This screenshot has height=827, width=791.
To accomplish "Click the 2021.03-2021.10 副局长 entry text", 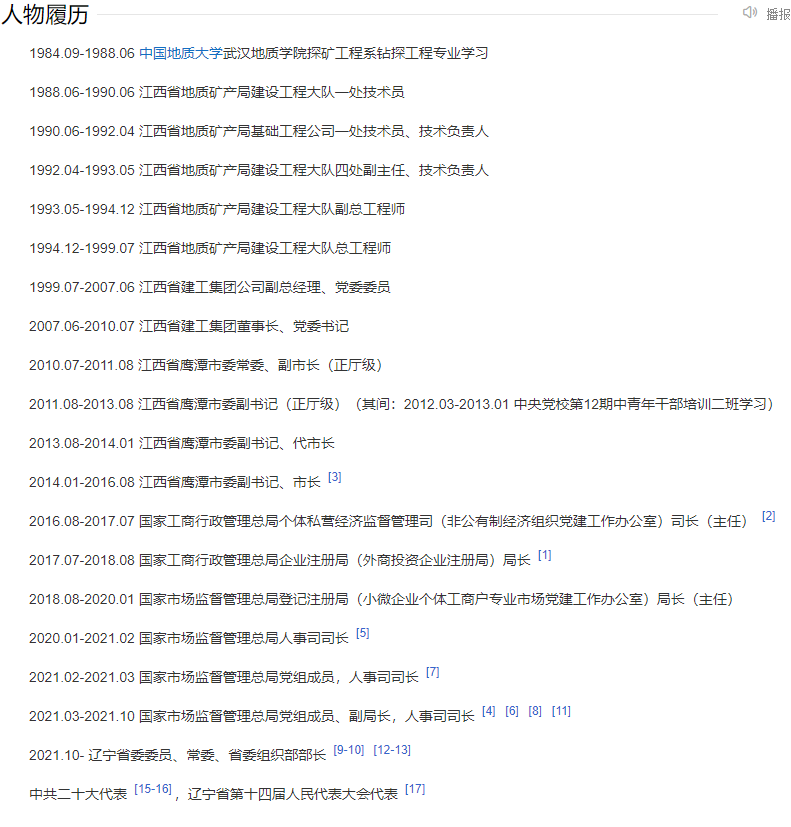I will (x=252, y=717).
